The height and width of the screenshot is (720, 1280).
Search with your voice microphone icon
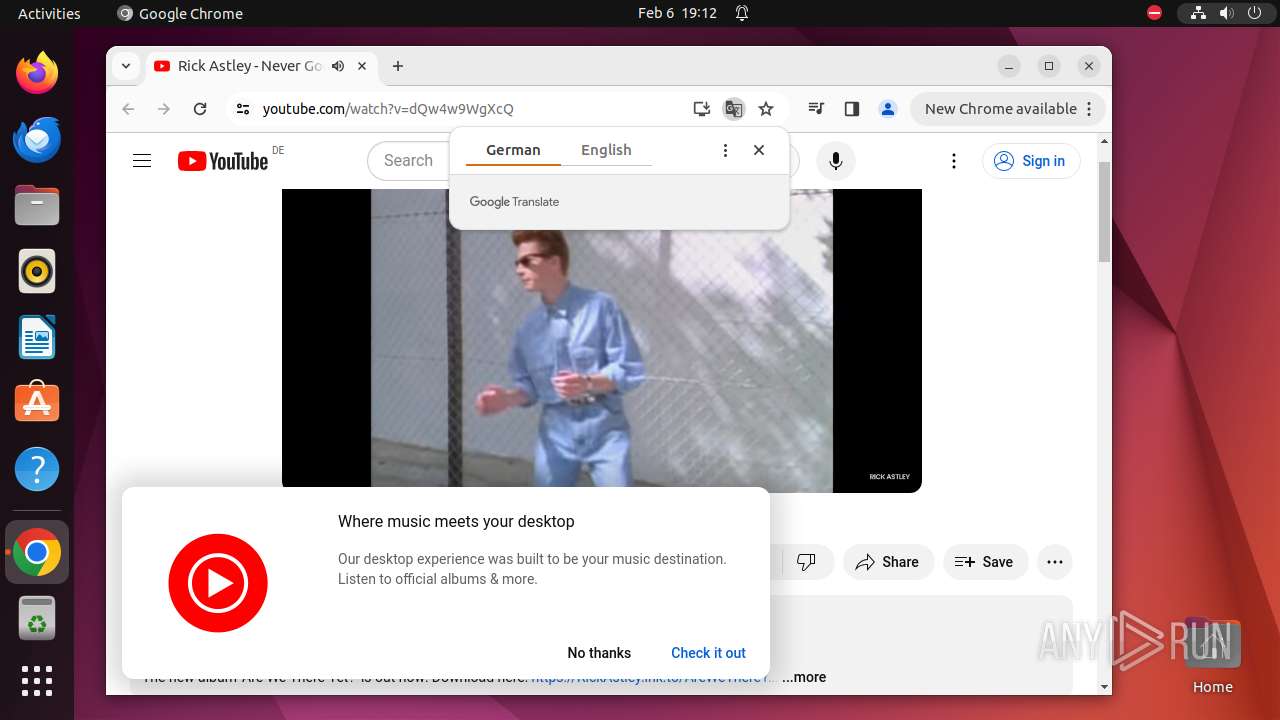836,161
